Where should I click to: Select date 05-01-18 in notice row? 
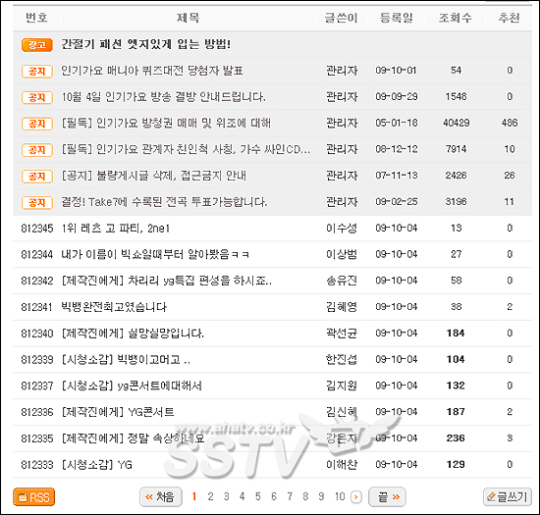click(x=396, y=123)
